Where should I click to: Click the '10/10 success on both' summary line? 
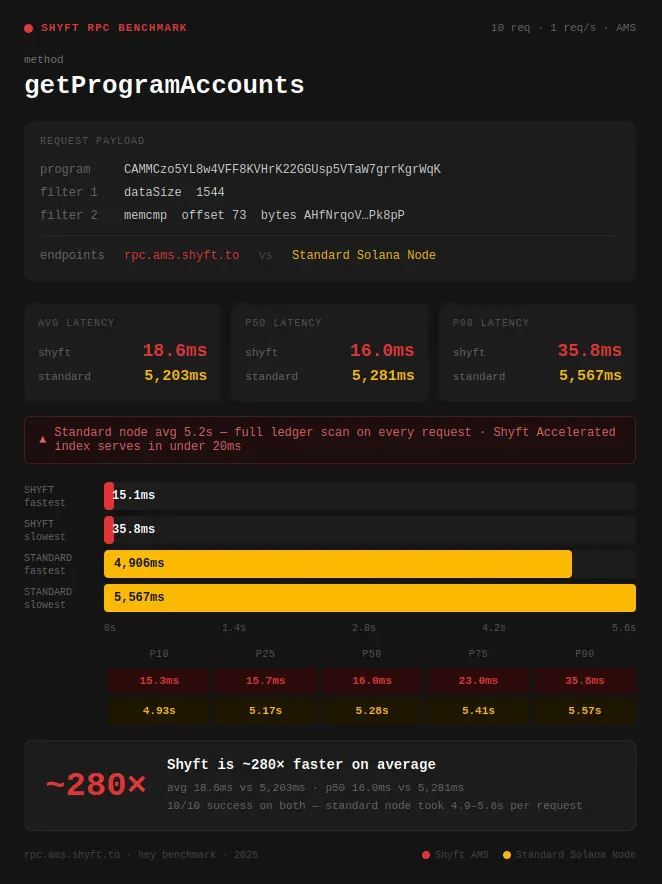pyautogui.click(x=374, y=806)
